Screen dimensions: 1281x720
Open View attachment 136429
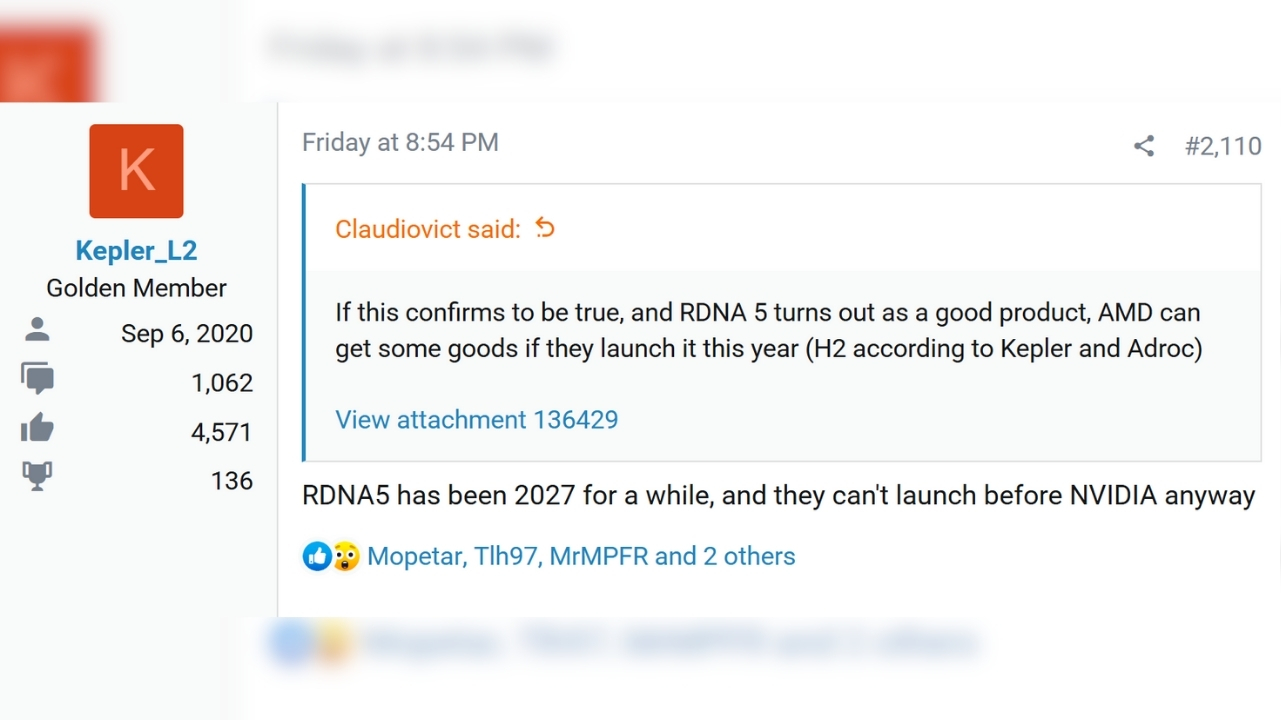point(476,419)
